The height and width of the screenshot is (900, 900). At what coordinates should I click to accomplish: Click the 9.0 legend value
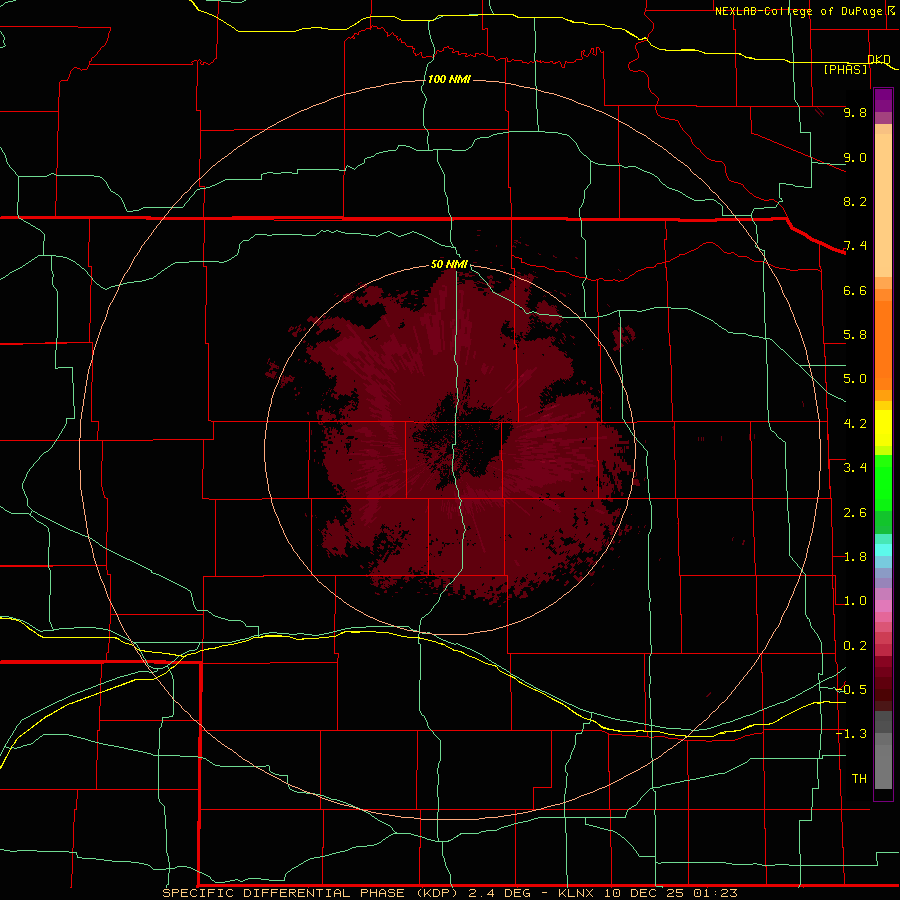pyautogui.click(x=855, y=157)
